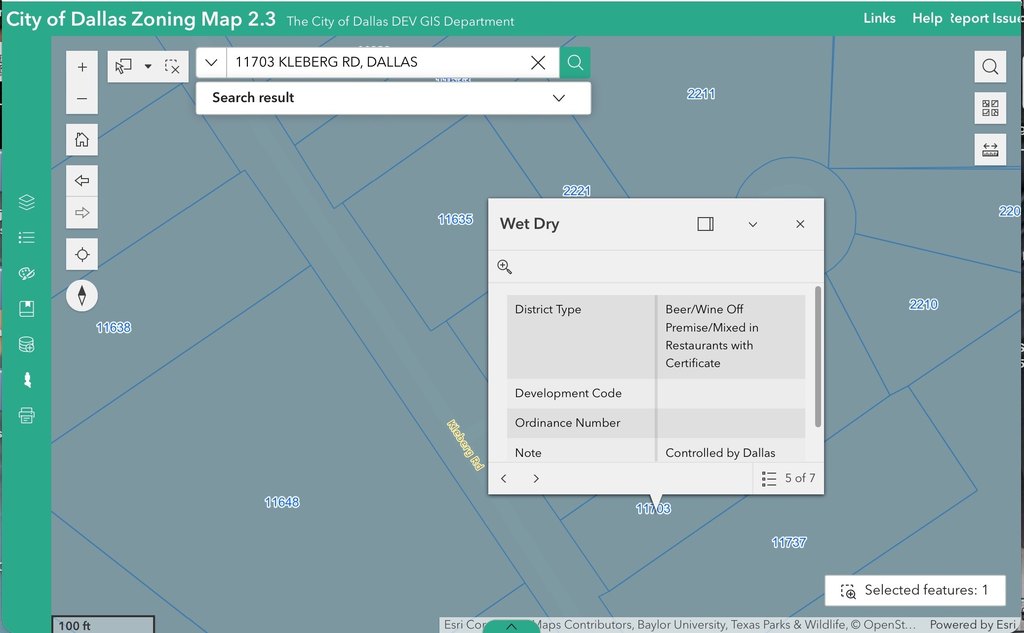Click the 11648 parcel label
Screen dimensions: 1024x633
tap(282, 502)
